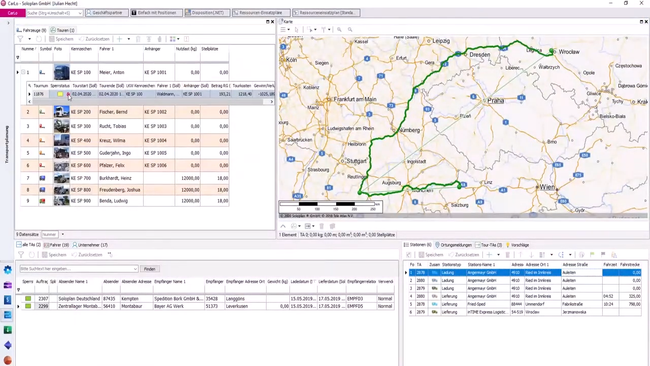The width and height of the screenshot is (650, 366).
Task: Click Zurücksetzen in the Fahrzeuge toolbar
Action: [94, 39]
